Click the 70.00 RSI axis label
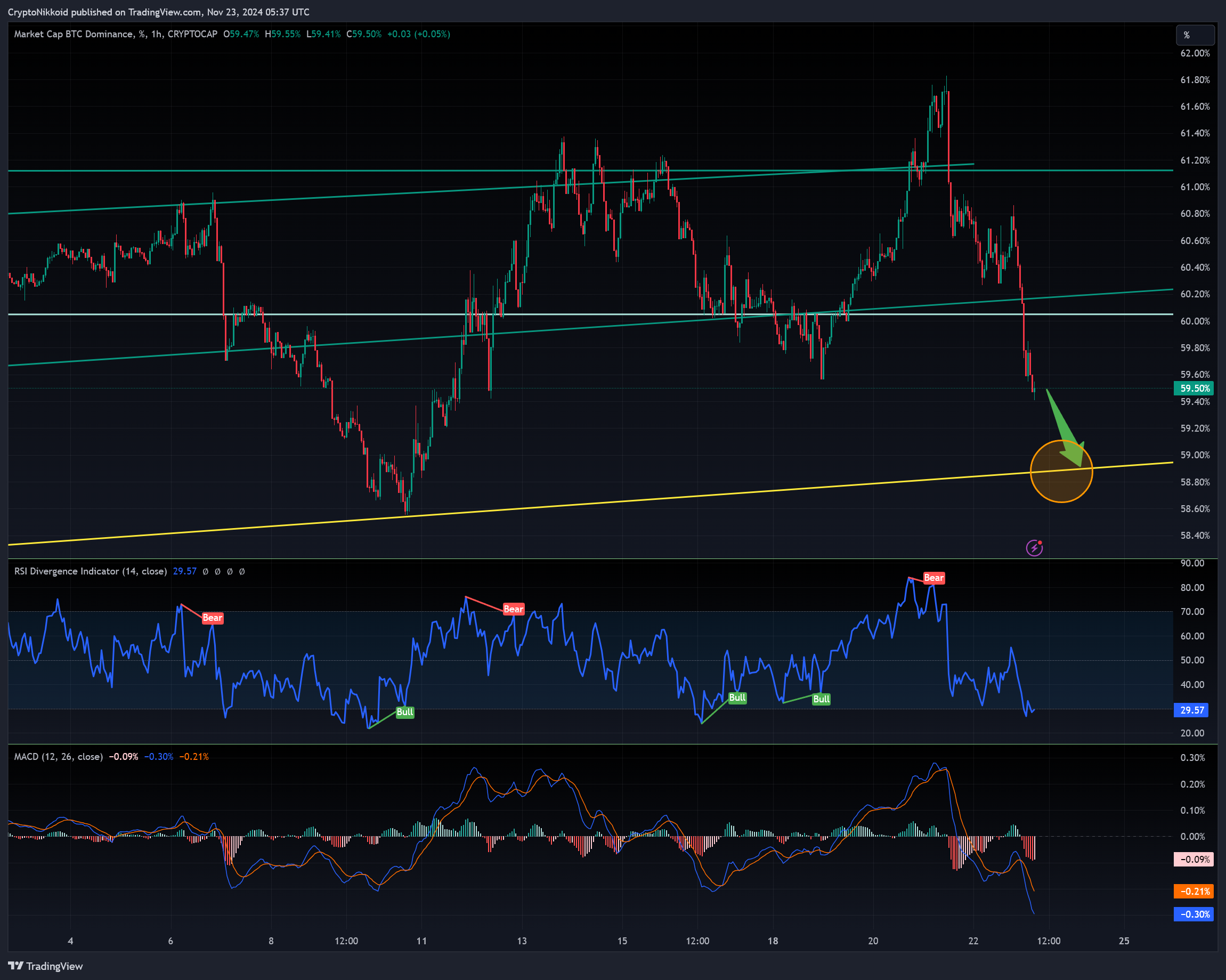The width and height of the screenshot is (1226, 980). point(1192,611)
